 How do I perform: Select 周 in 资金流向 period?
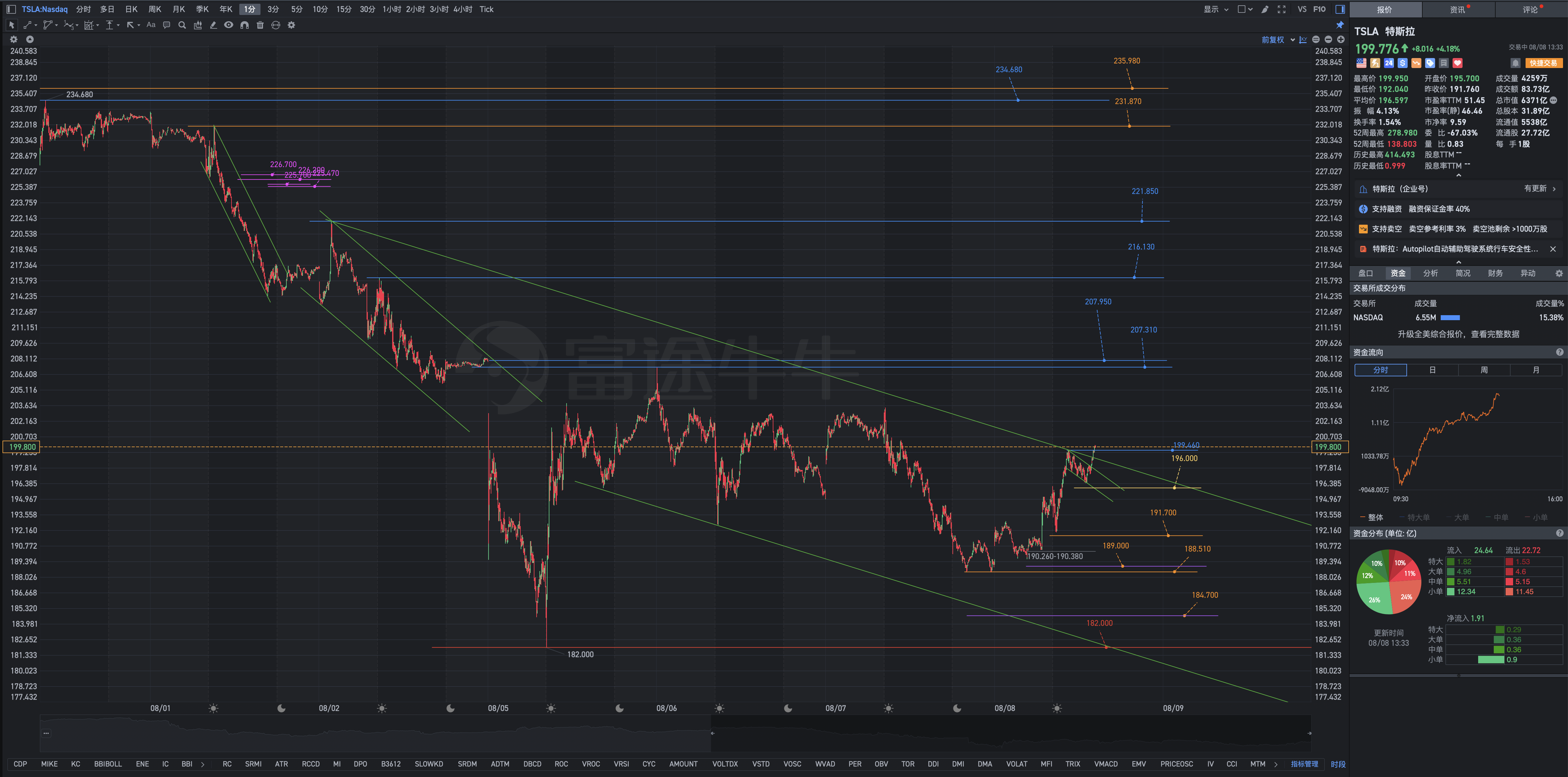coord(1484,370)
